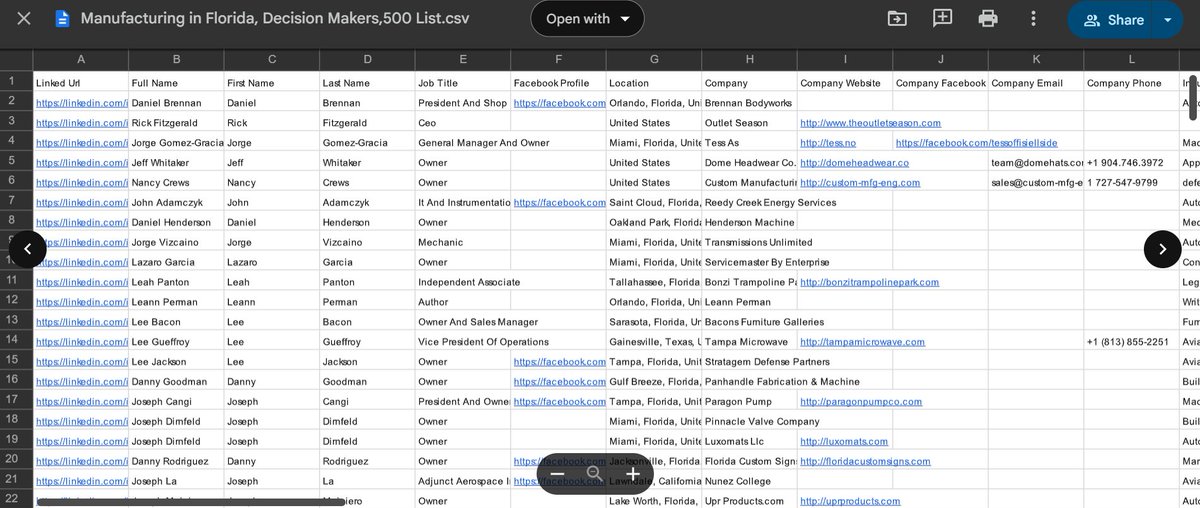Click cell 'General Manager And Owner'

pos(483,143)
